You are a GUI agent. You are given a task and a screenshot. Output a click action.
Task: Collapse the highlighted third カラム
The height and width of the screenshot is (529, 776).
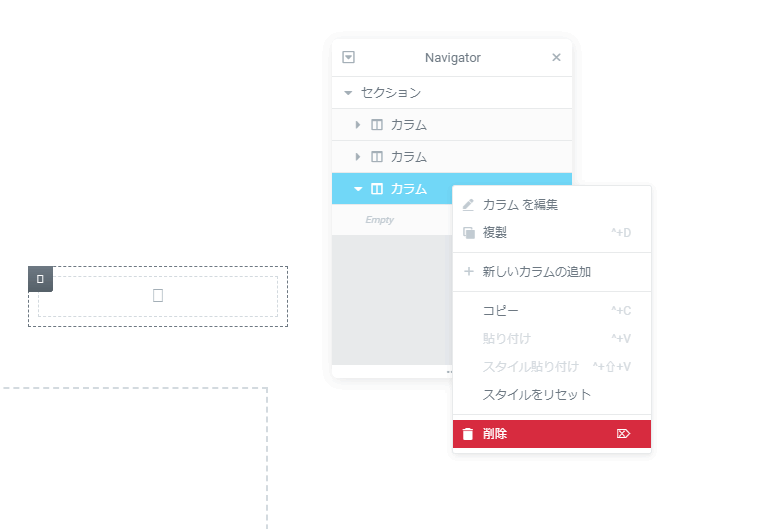tap(358, 189)
